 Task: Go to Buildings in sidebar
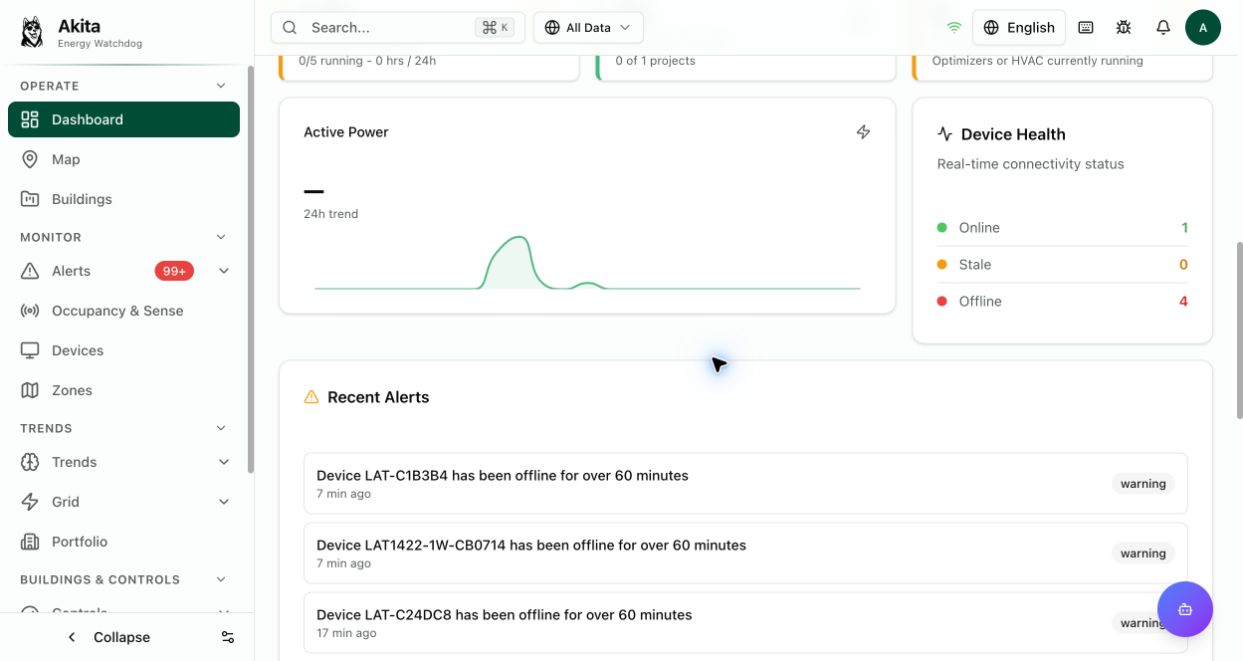(x=124, y=199)
